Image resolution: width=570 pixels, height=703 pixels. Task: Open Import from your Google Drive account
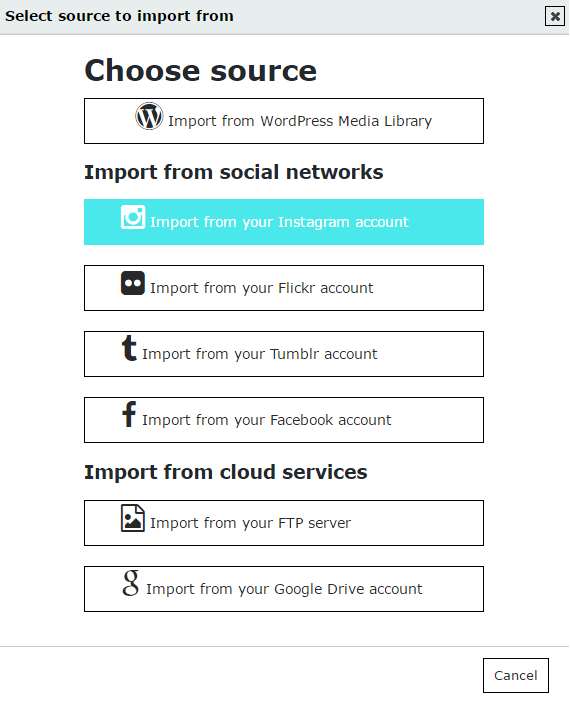[x=284, y=589]
